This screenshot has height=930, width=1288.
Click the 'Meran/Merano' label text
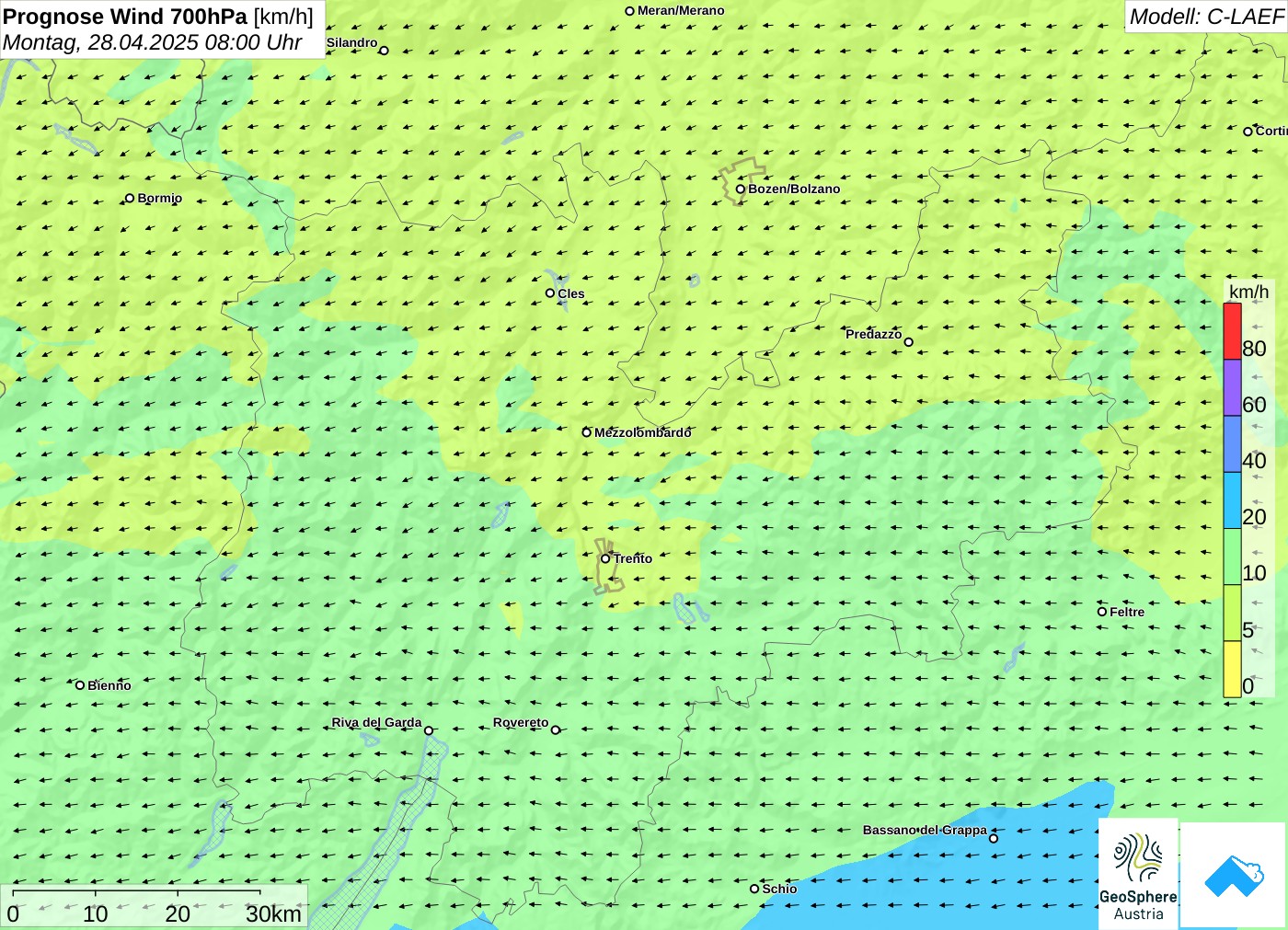tap(681, 10)
